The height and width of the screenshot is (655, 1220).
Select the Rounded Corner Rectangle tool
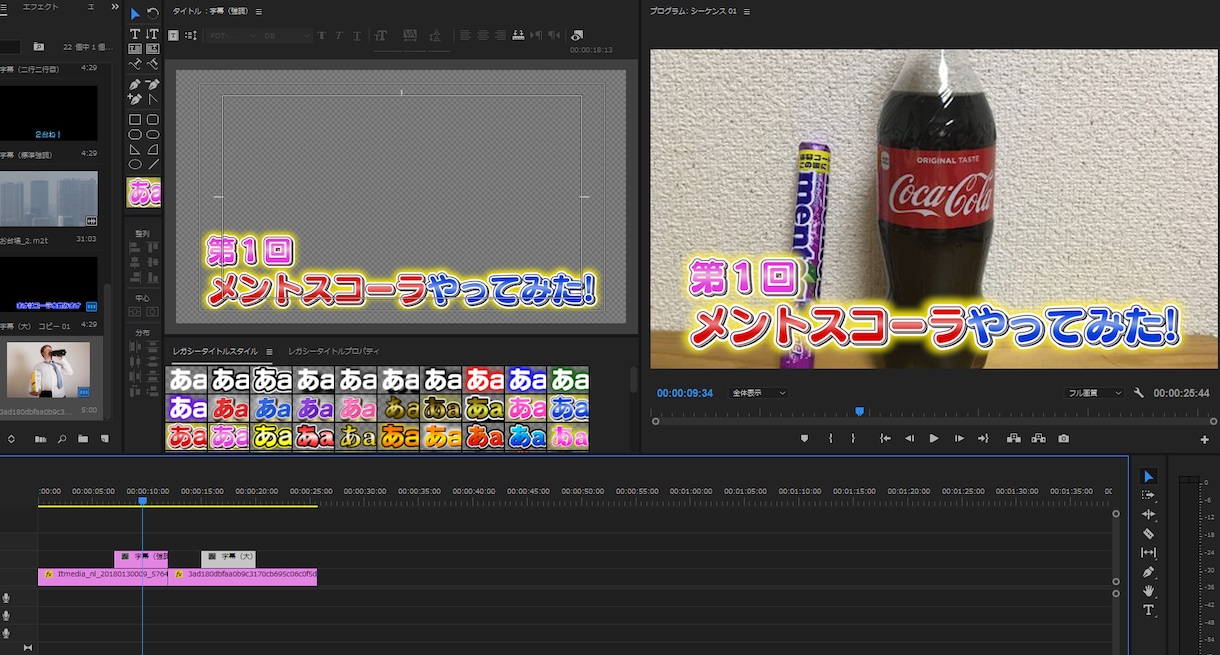(153, 120)
